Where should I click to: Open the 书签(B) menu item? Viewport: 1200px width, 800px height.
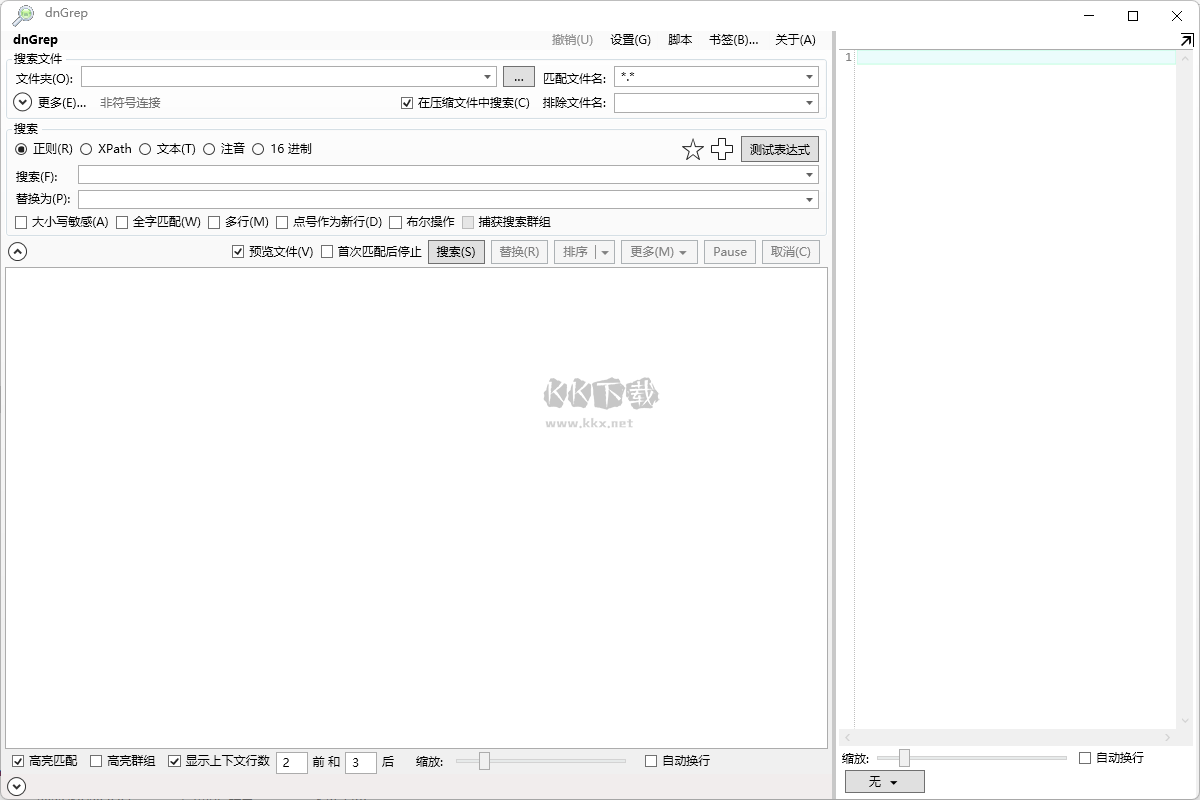pos(735,39)
